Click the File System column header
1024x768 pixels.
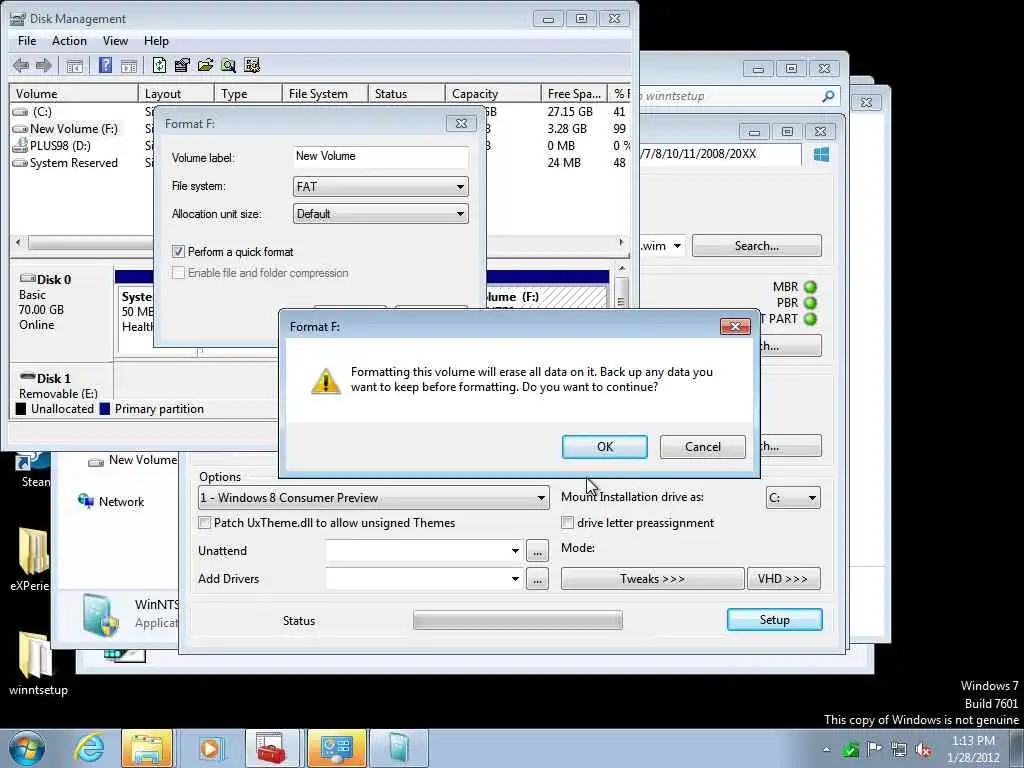pos(325,94)
